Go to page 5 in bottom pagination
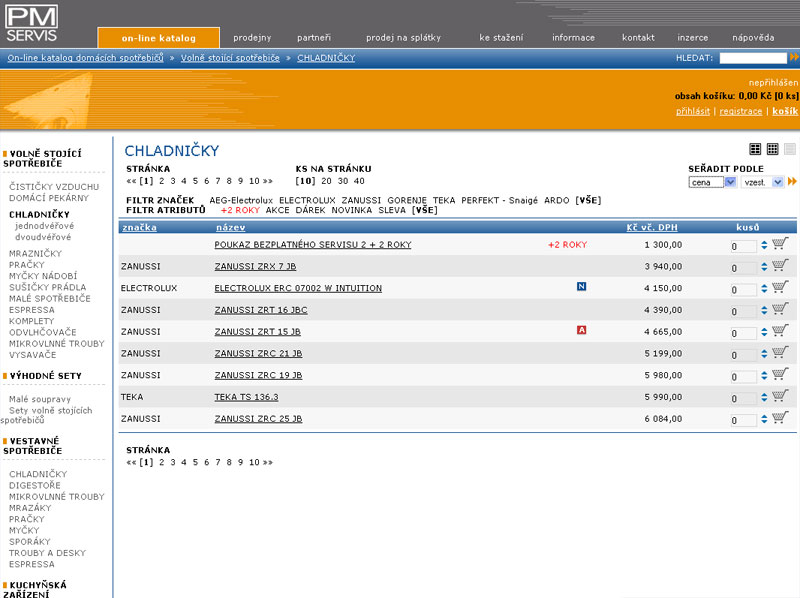 [195, 462]
